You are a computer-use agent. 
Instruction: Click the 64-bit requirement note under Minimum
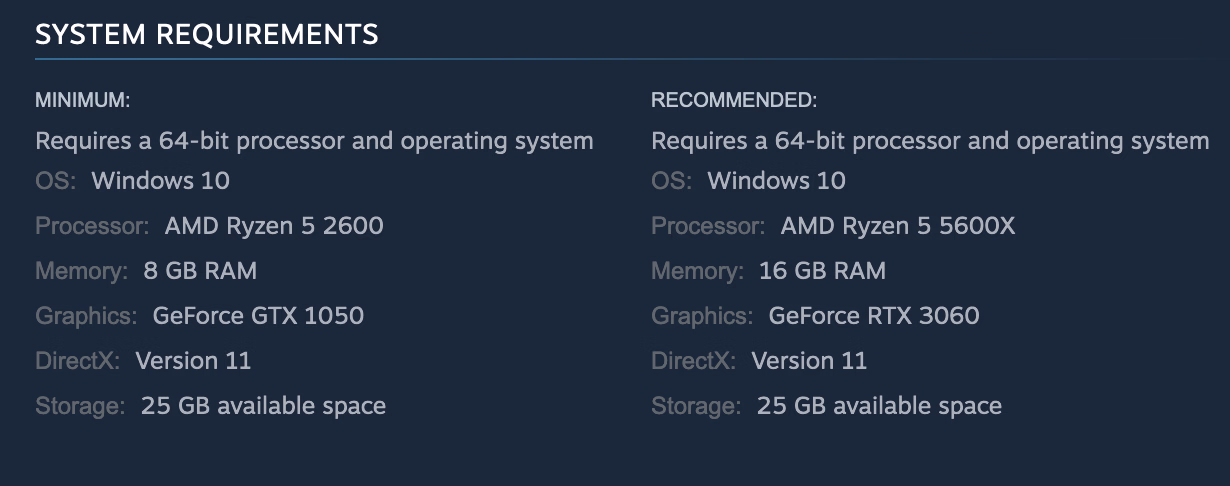pyautogui.click(x=314, y=141)
